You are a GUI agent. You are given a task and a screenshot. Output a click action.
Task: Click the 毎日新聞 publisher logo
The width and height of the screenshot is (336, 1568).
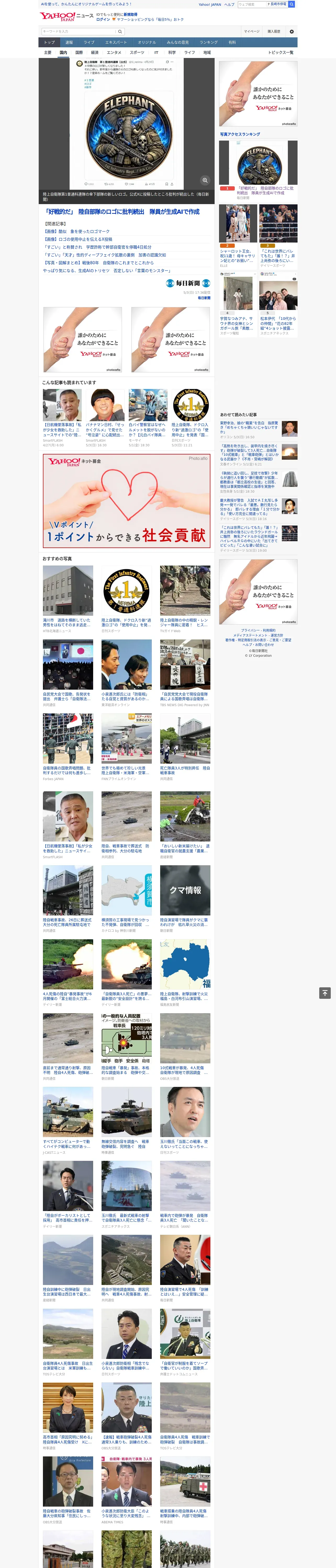pos(188,283)
